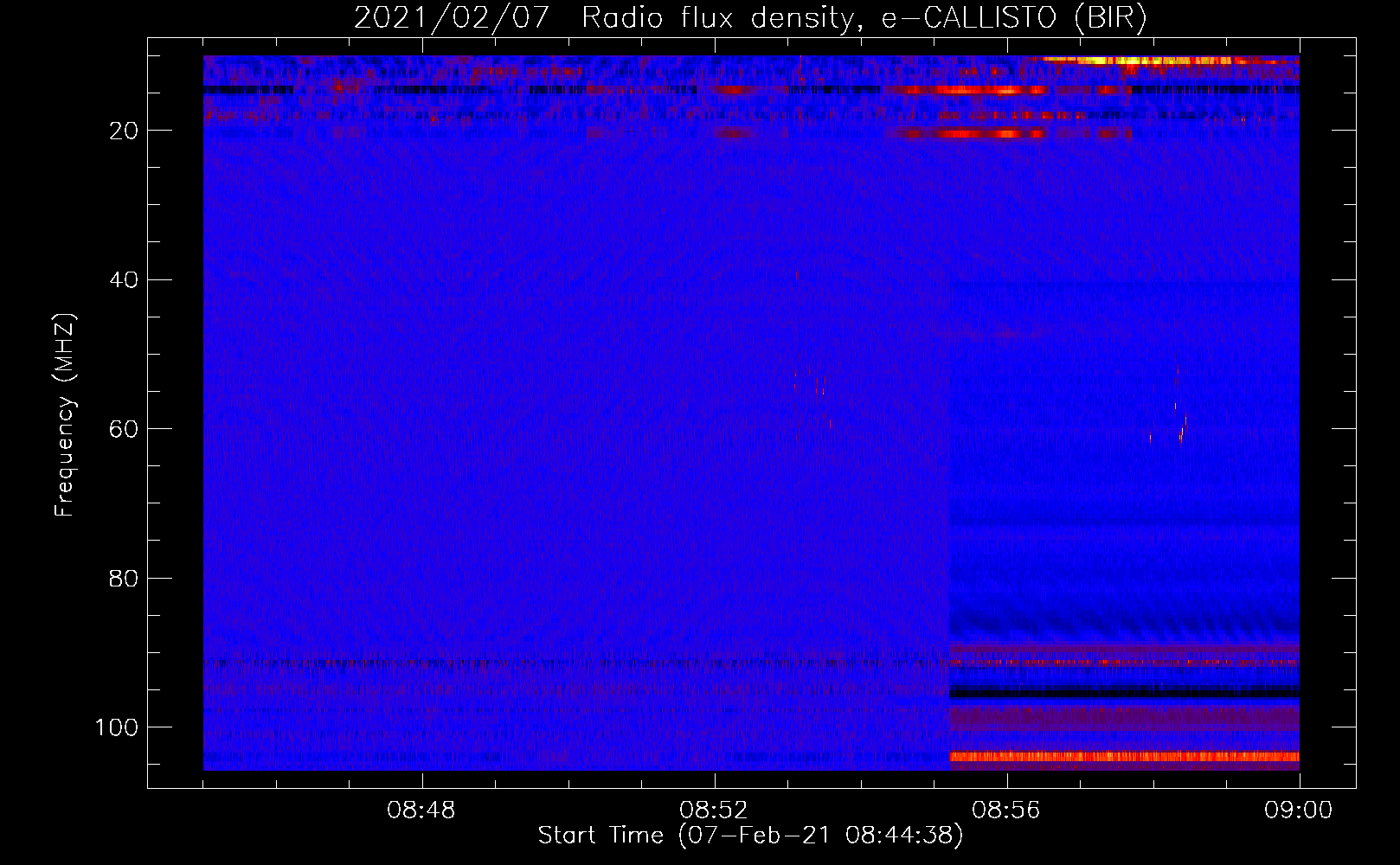The image size is (1400, 865).
Task: Click the 08:48 time tick label
Action: (x=421, y=811)
